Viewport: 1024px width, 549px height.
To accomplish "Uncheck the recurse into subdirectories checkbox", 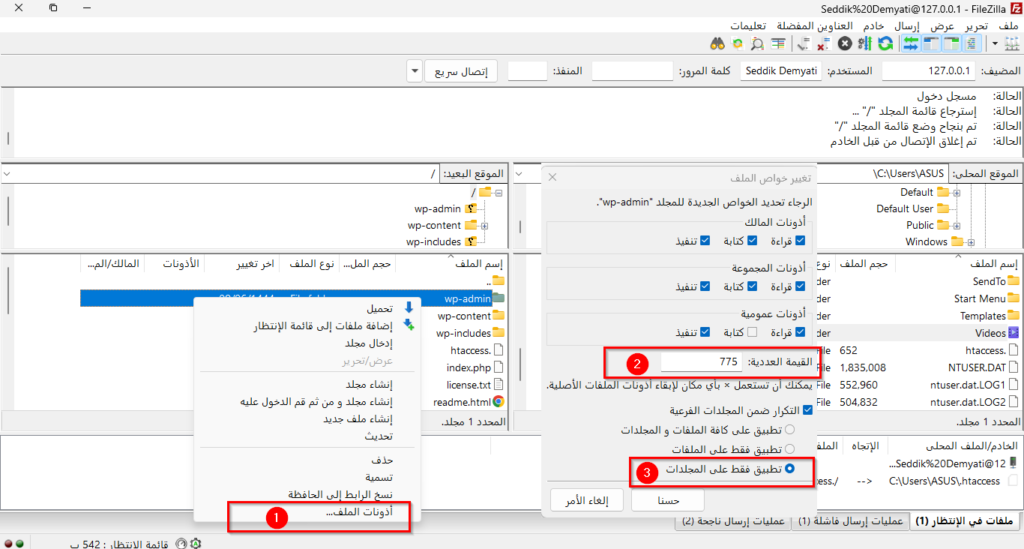I will (x=808, y=410).
